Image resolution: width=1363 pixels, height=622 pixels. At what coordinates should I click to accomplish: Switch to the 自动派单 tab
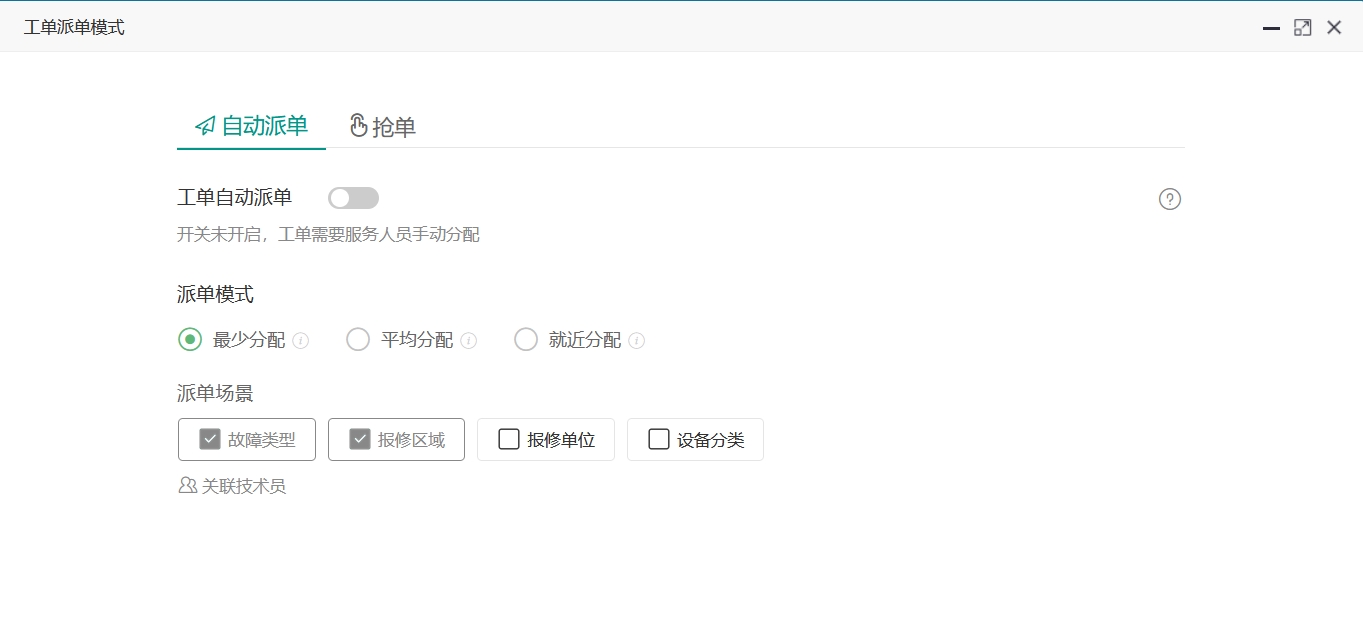(251, 126)
